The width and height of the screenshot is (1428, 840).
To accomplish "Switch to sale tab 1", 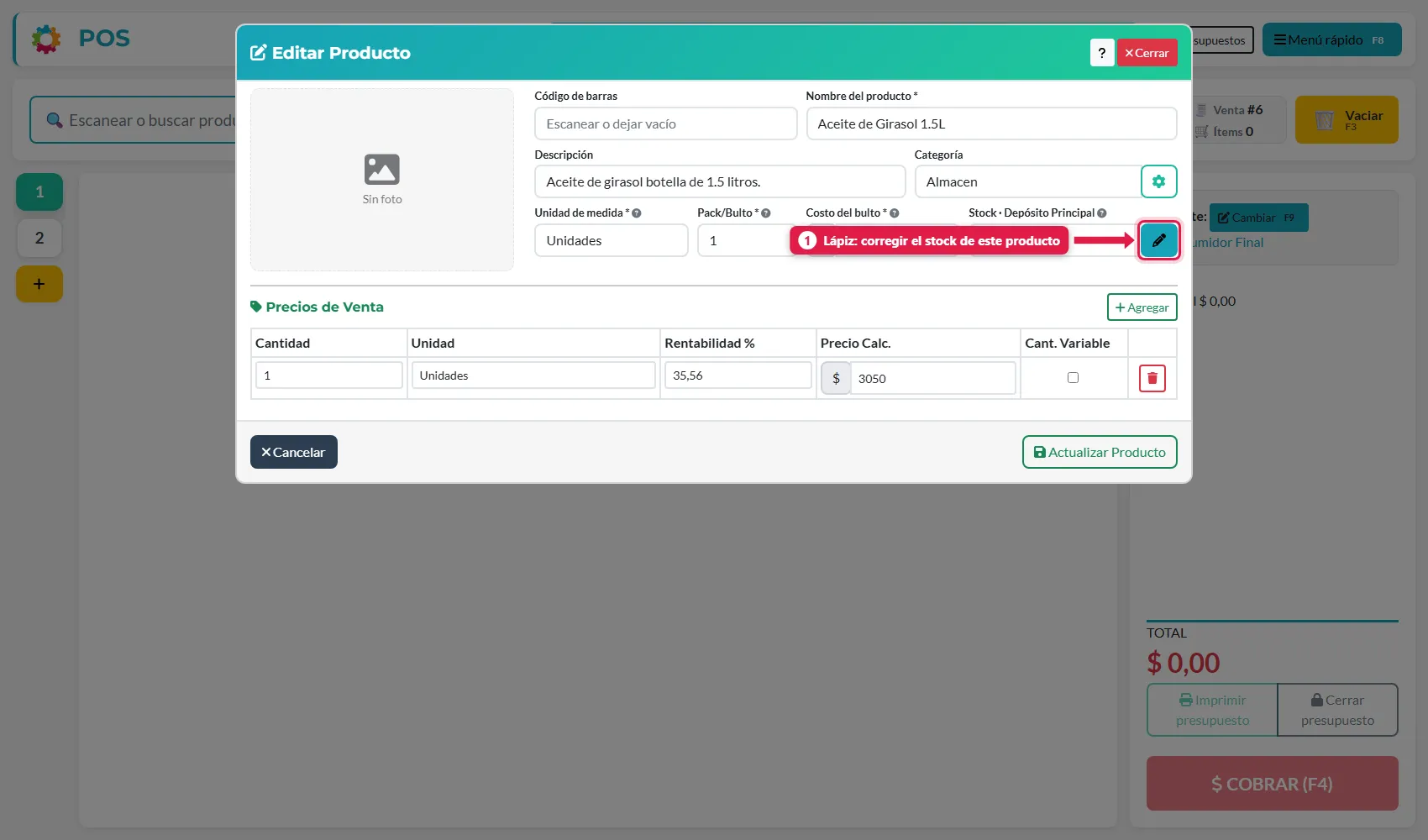I will [39, 192].
